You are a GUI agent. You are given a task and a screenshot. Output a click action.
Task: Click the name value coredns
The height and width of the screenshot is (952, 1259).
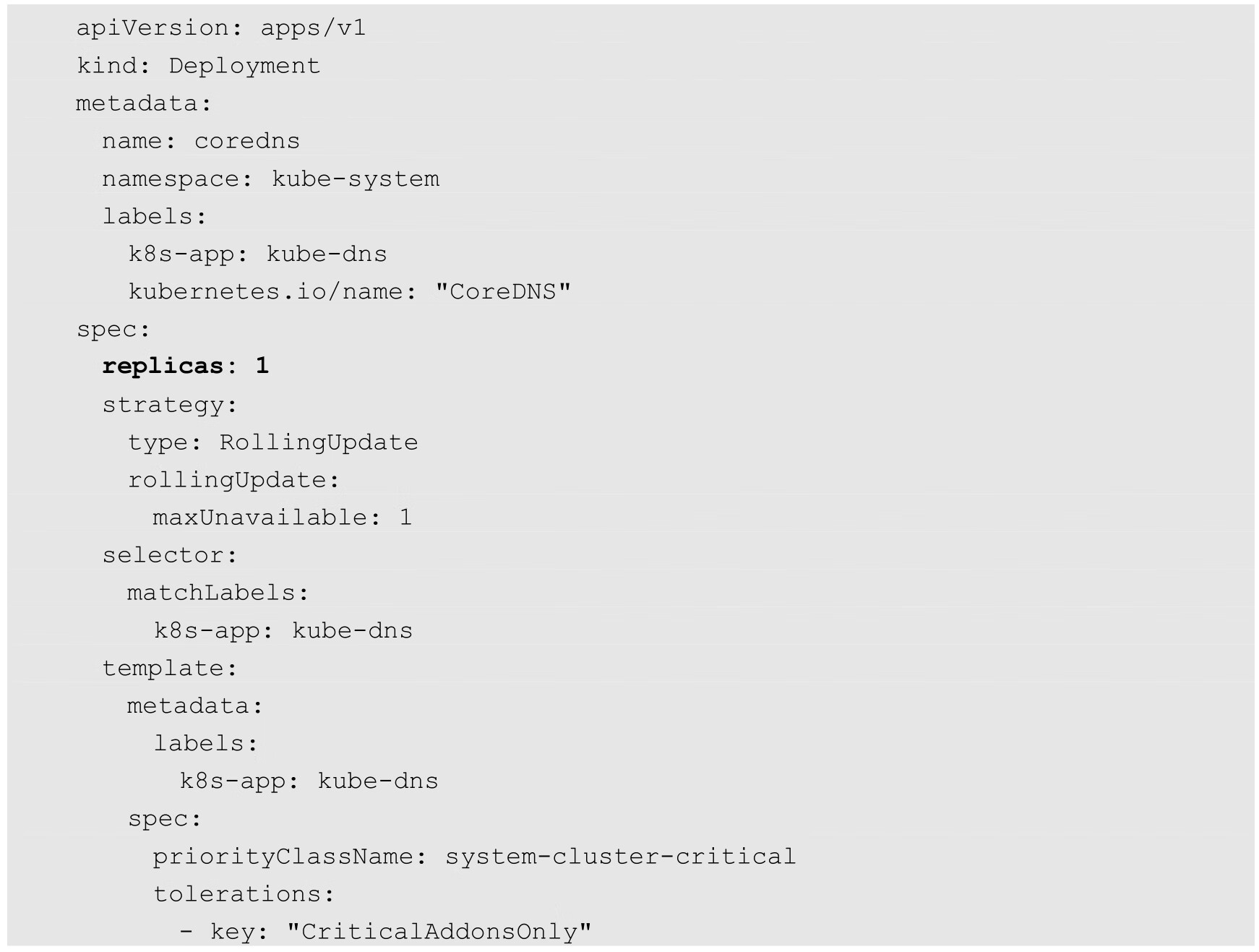(x=246, y=141)
